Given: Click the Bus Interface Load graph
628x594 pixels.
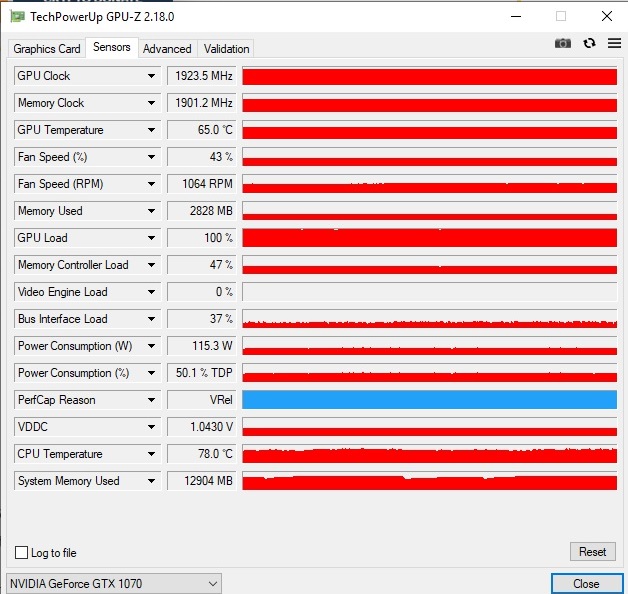Looking at the screenshot, I should [429, 319].
